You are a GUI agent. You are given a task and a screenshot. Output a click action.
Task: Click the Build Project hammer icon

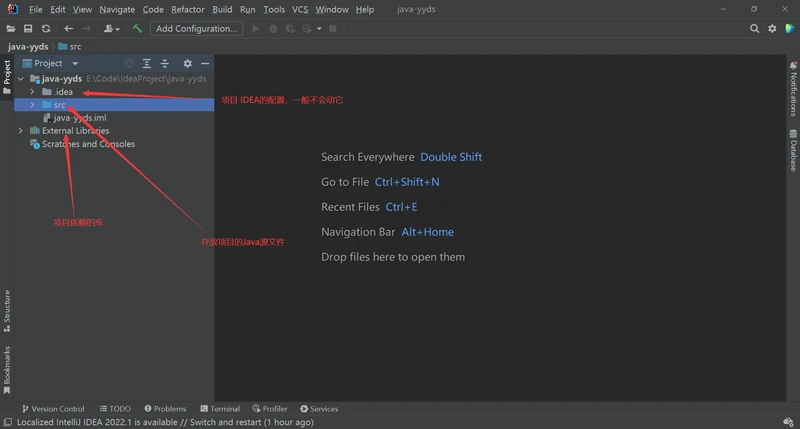(x=137, y=29)
